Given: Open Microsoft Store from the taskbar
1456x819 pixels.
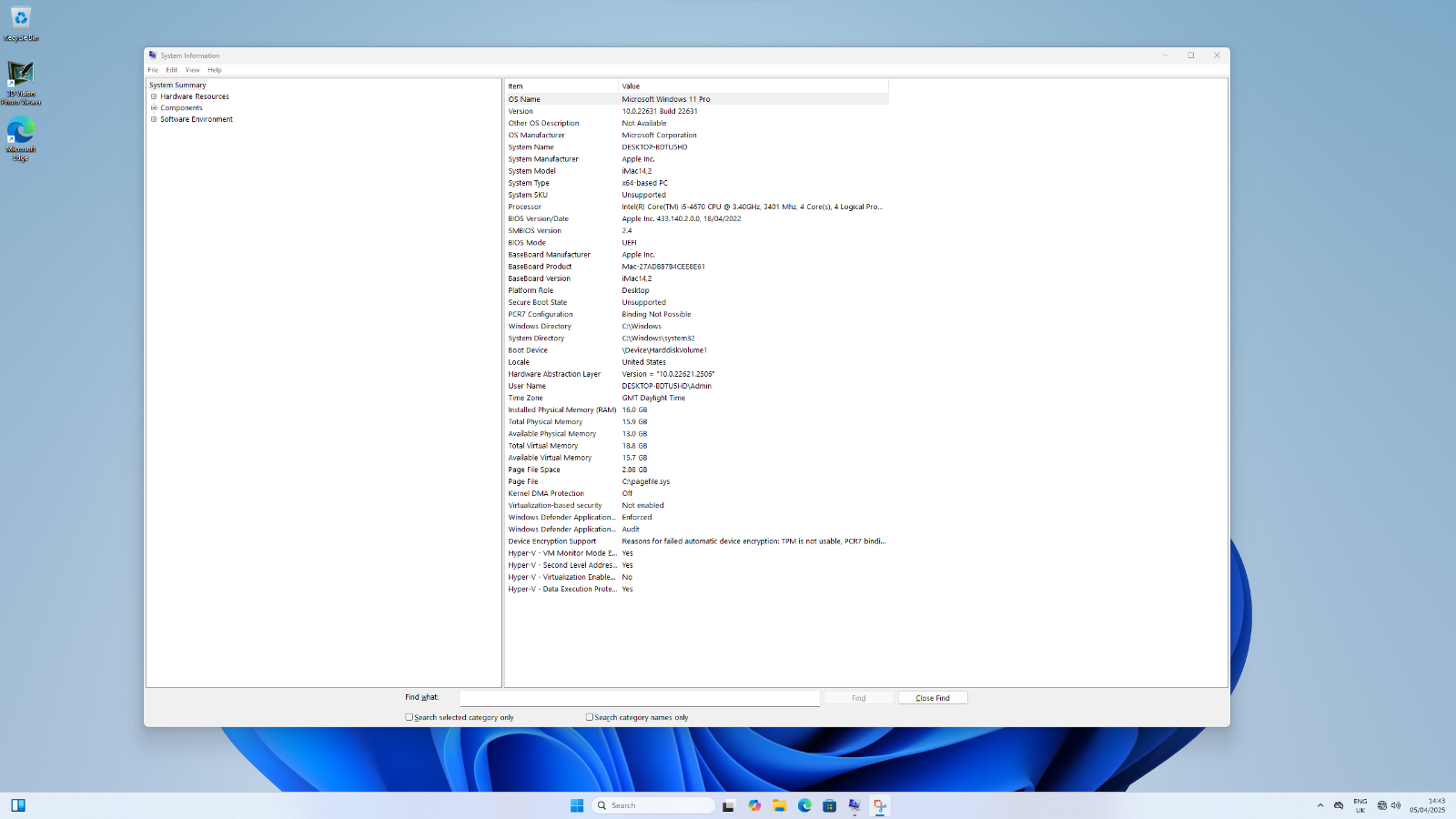Looking at the screenshot, I should click(829, 805).
